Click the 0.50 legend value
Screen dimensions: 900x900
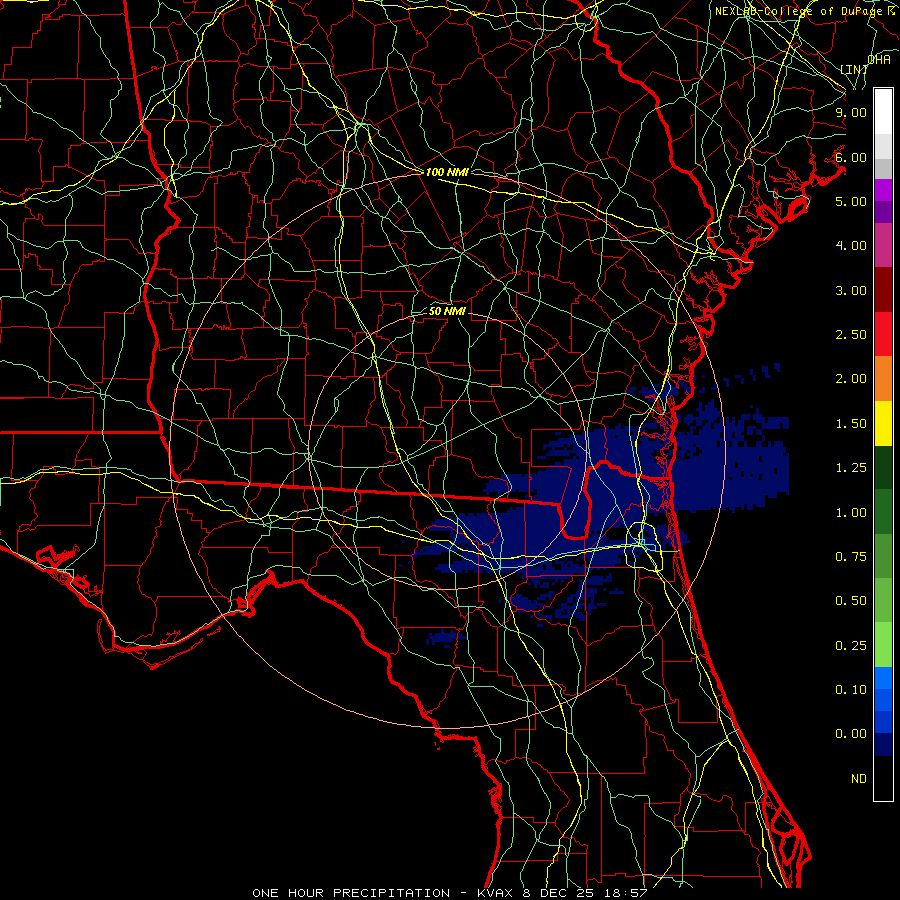coord(851,601)
